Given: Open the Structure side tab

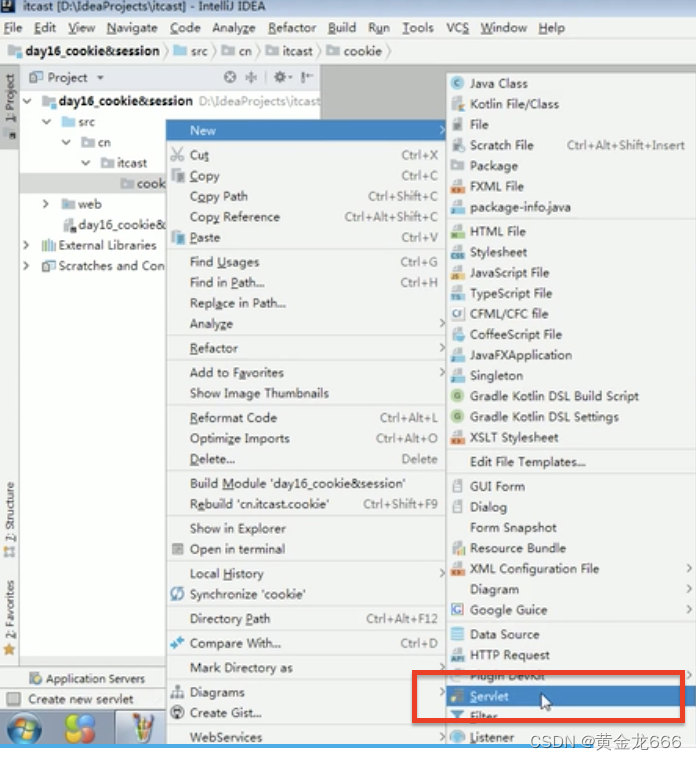Looking at the screenshot, I should (x=9, y=519).
